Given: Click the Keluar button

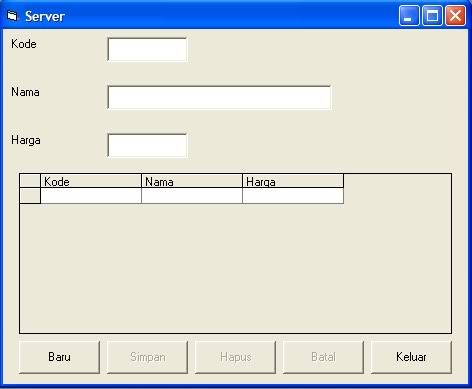Looking at the screenshot, I should coord(411,357).
